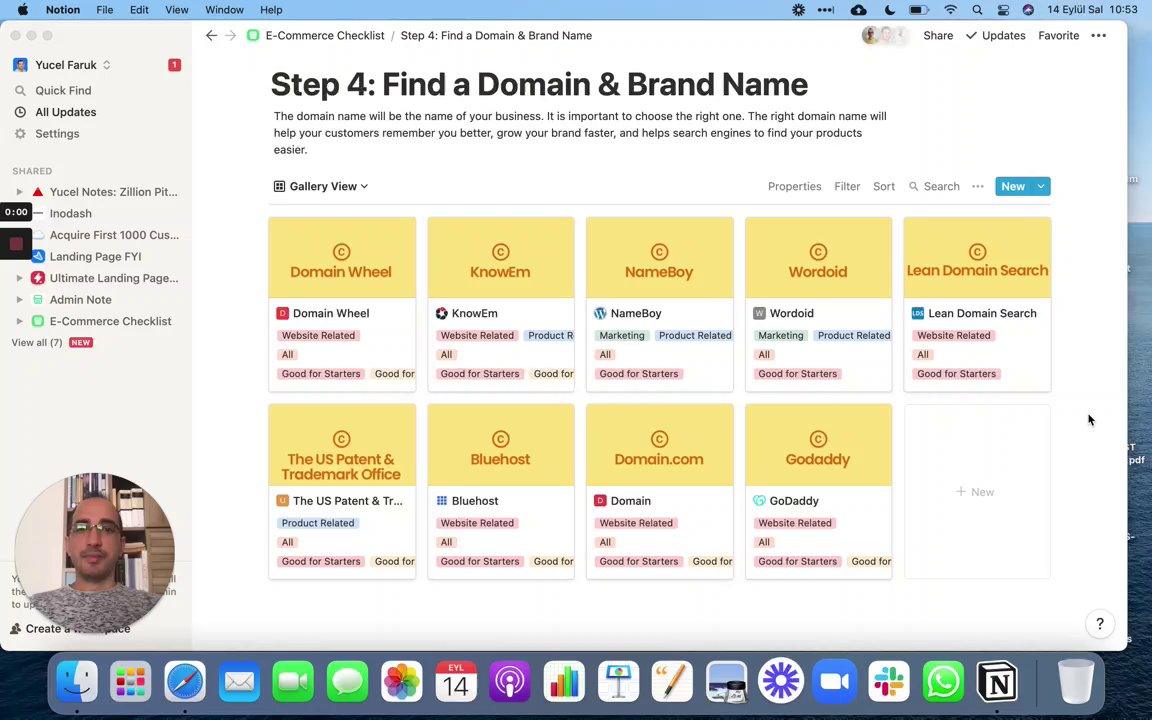
Task: Open the three-dot page options menu at top right
Action: pyautogui.click(x=1098, y=35)
